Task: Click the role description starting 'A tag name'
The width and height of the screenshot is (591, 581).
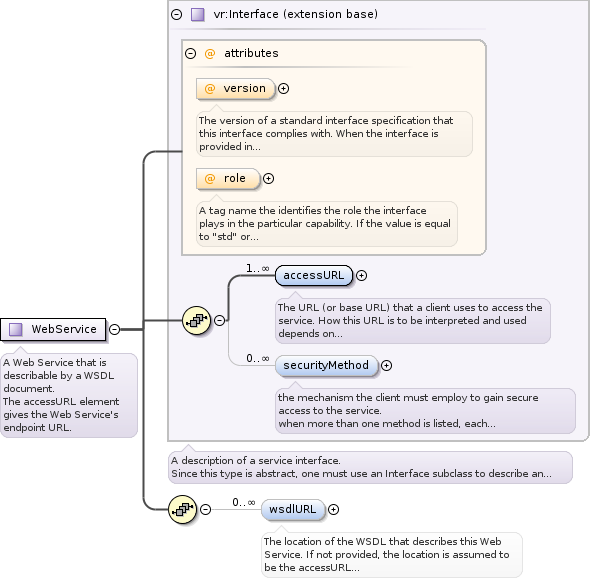Action: pos(327,224)
